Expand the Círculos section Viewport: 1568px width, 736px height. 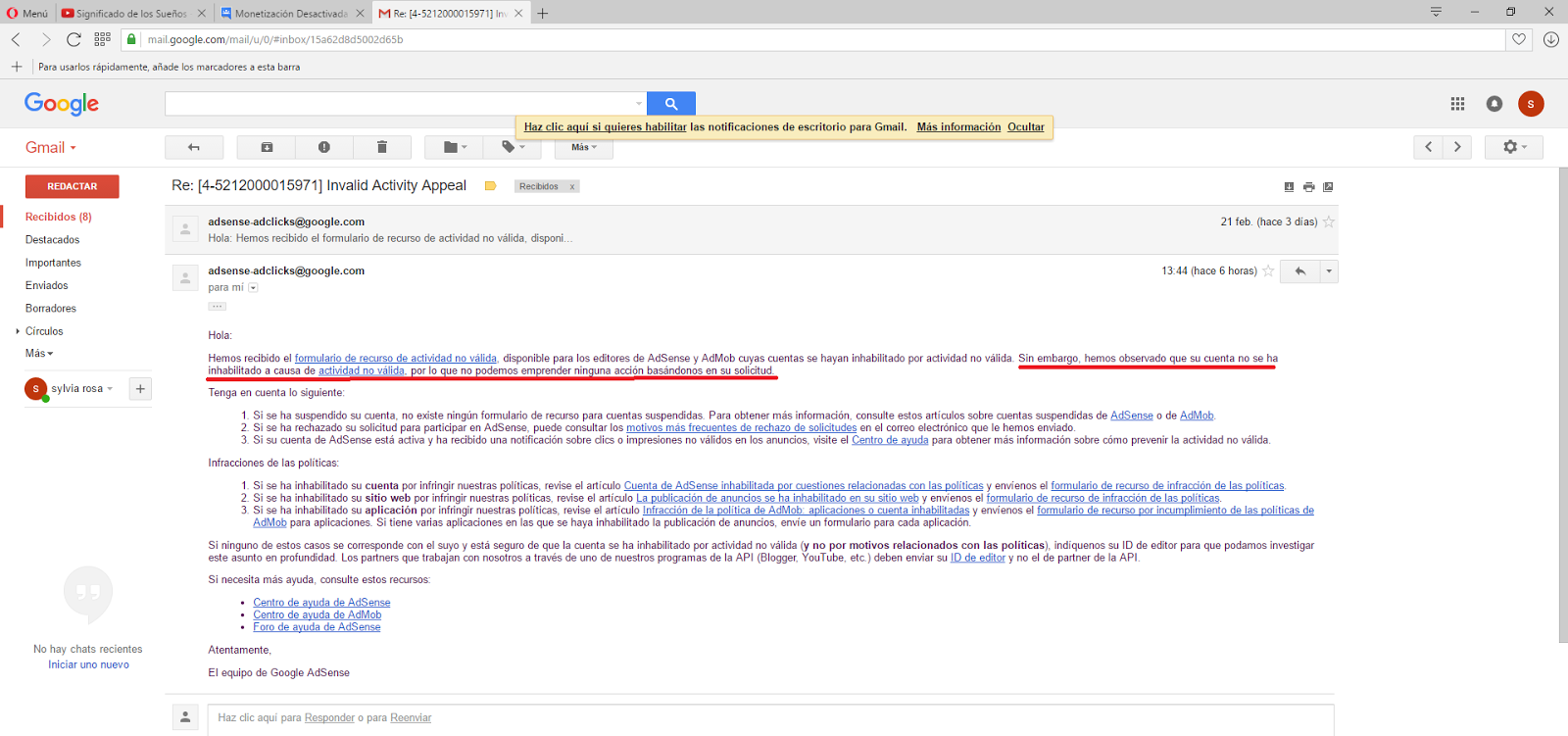click(18, 331)
